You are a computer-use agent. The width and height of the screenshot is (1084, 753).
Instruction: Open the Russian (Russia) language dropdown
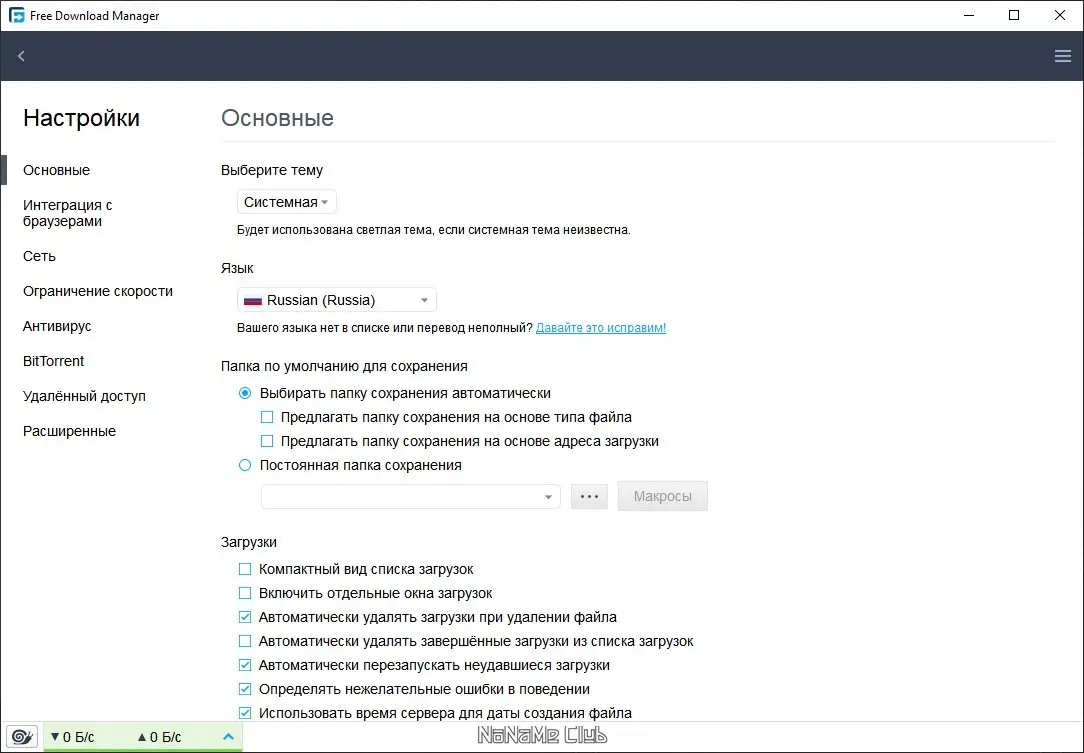click(337, 300)
